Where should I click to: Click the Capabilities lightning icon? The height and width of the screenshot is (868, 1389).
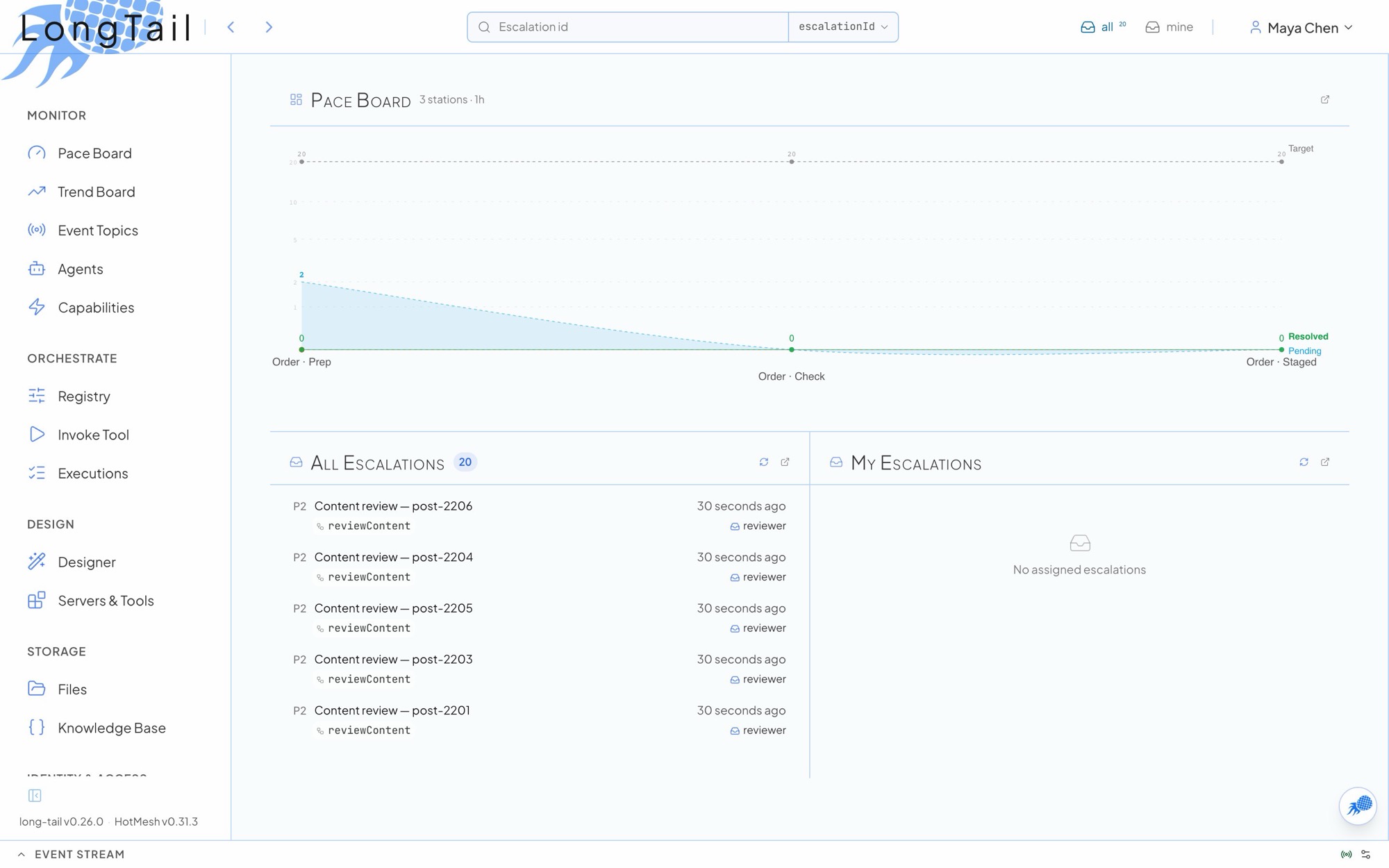(37, 307)
